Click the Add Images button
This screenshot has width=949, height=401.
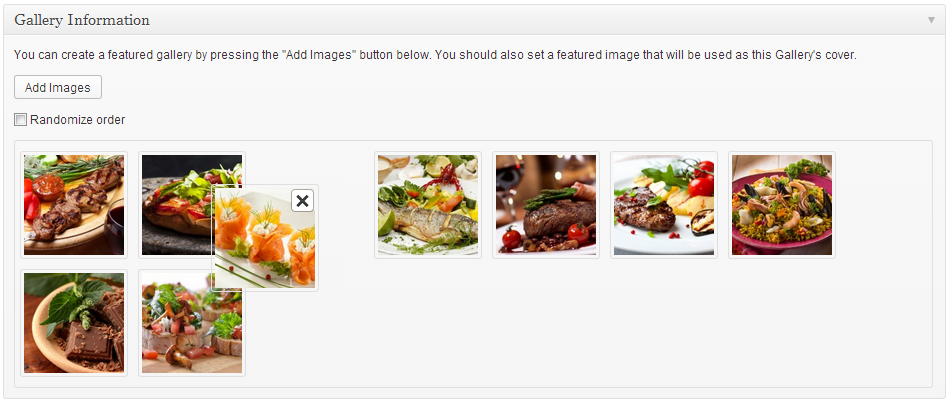[x=57, y=87]
